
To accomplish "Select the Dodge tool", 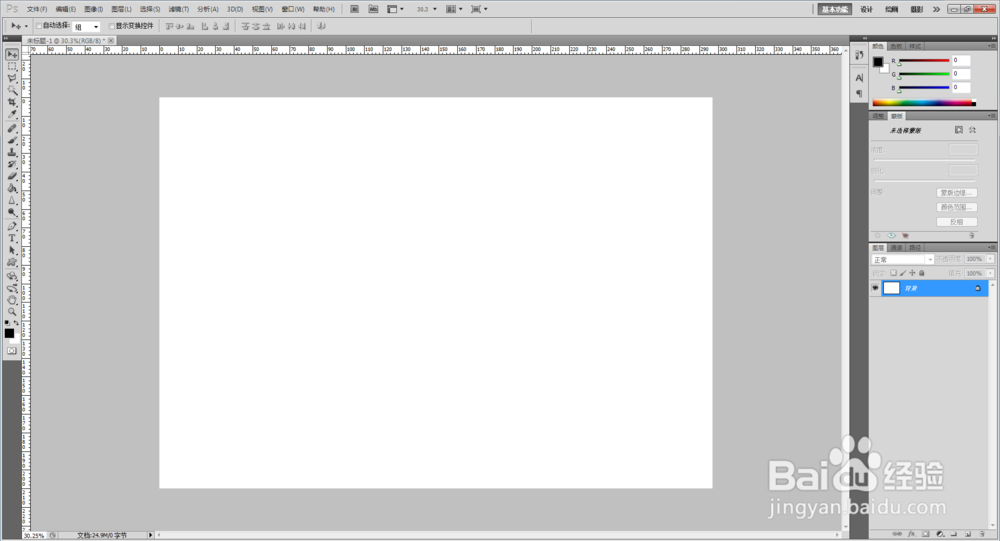I will coord(12,212).
